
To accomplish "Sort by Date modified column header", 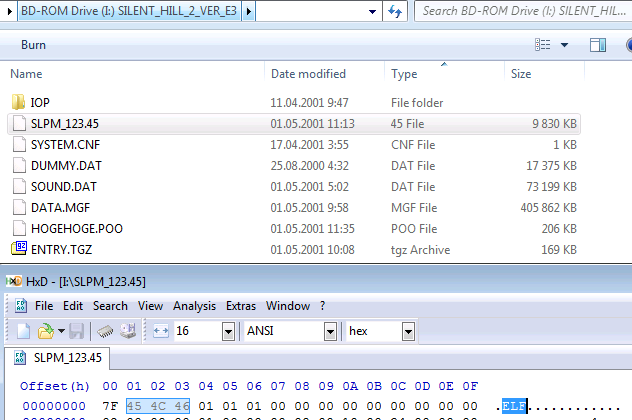I will (x=308, y=74).
